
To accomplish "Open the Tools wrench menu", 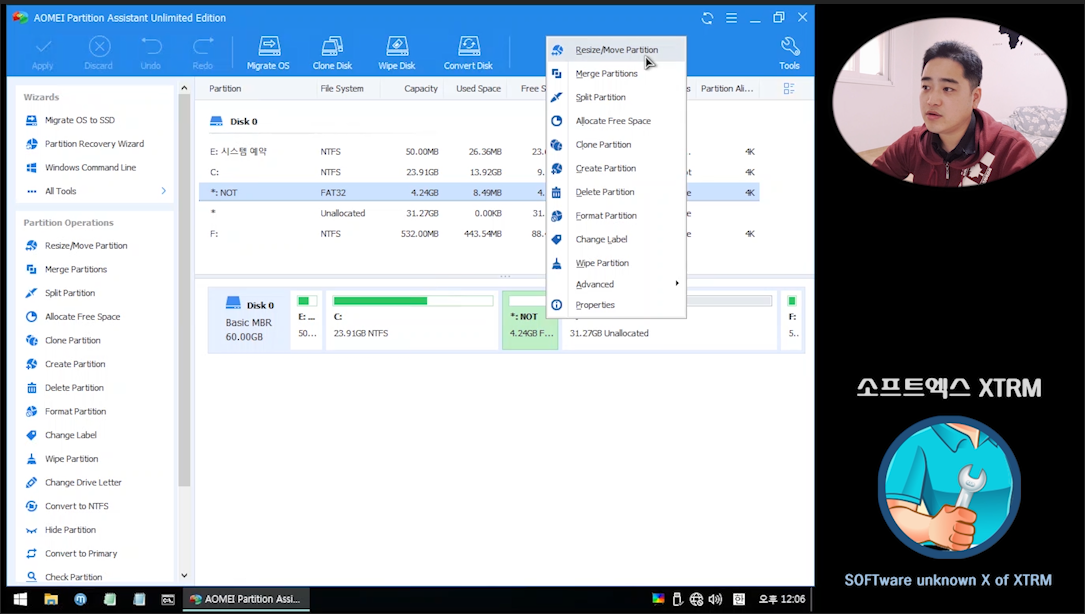I will tap(789, 53).
